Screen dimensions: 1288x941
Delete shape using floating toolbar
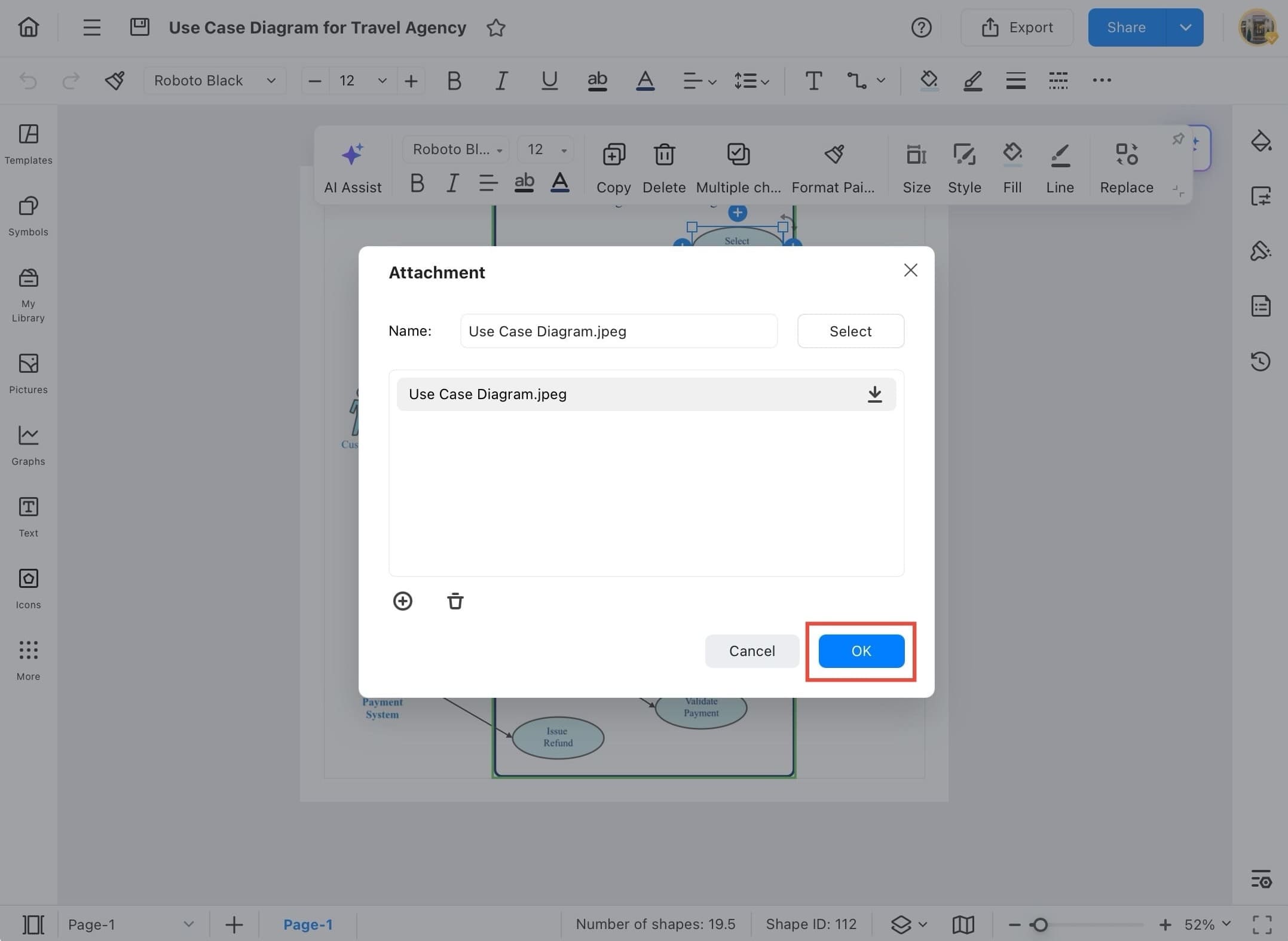(663, 166)
